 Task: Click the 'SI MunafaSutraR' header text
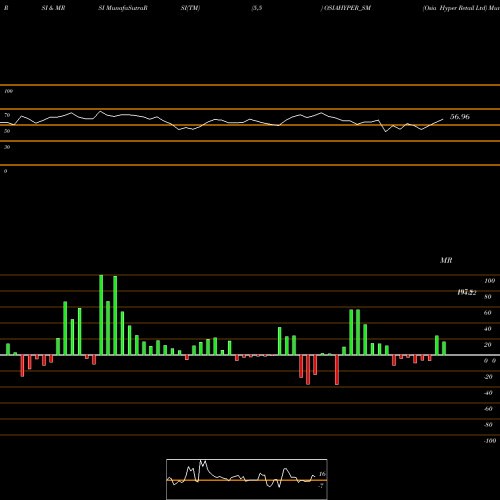[x=123, y=8]
